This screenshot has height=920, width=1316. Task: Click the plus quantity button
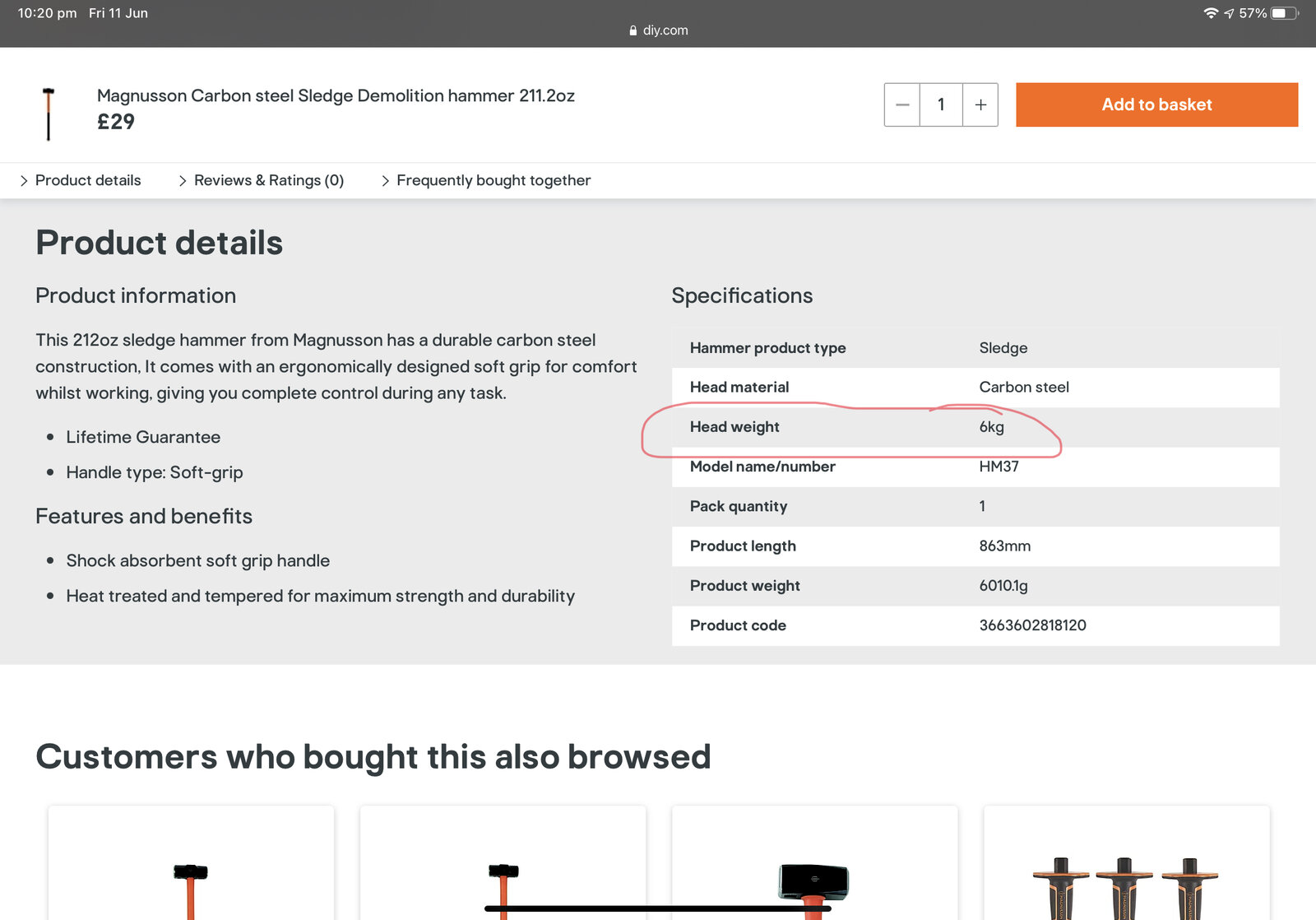tap(980, 105)
